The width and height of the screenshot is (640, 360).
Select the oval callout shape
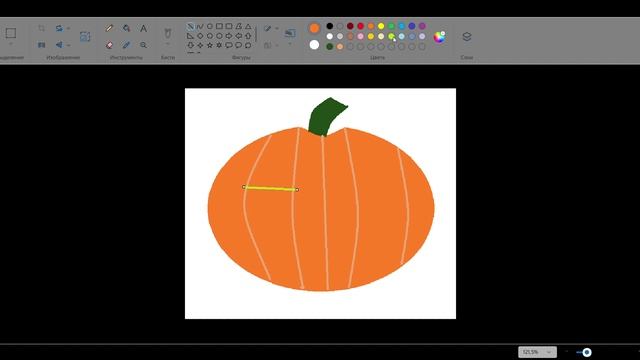238,45
